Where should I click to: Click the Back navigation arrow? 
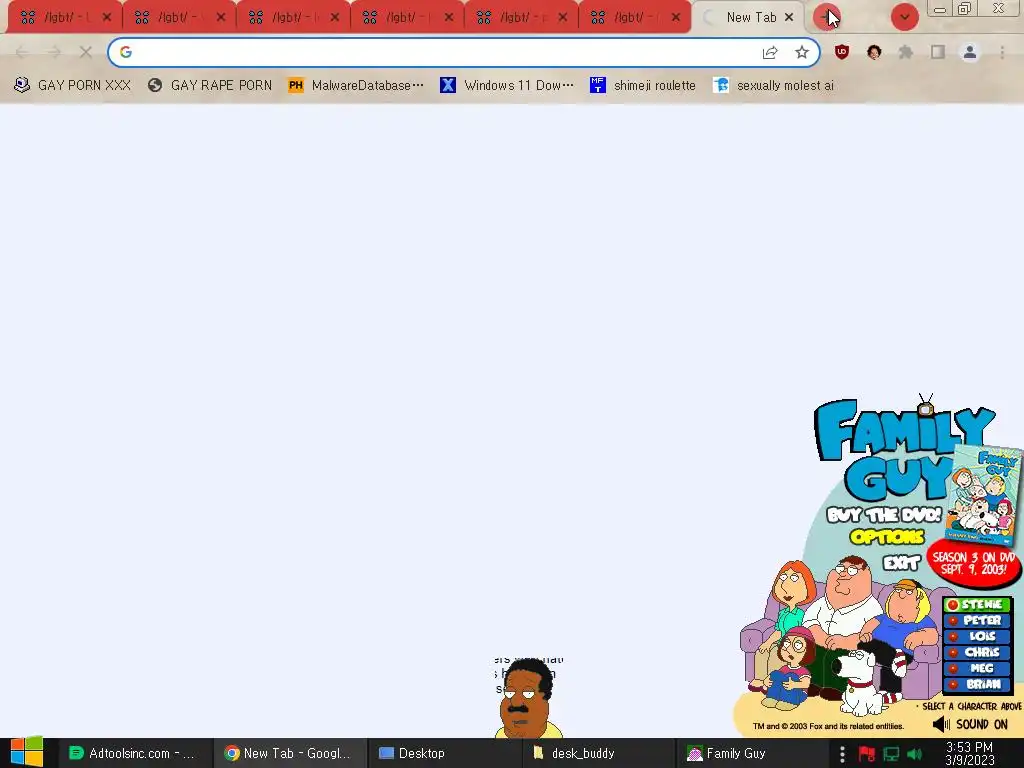click(22, 52)
